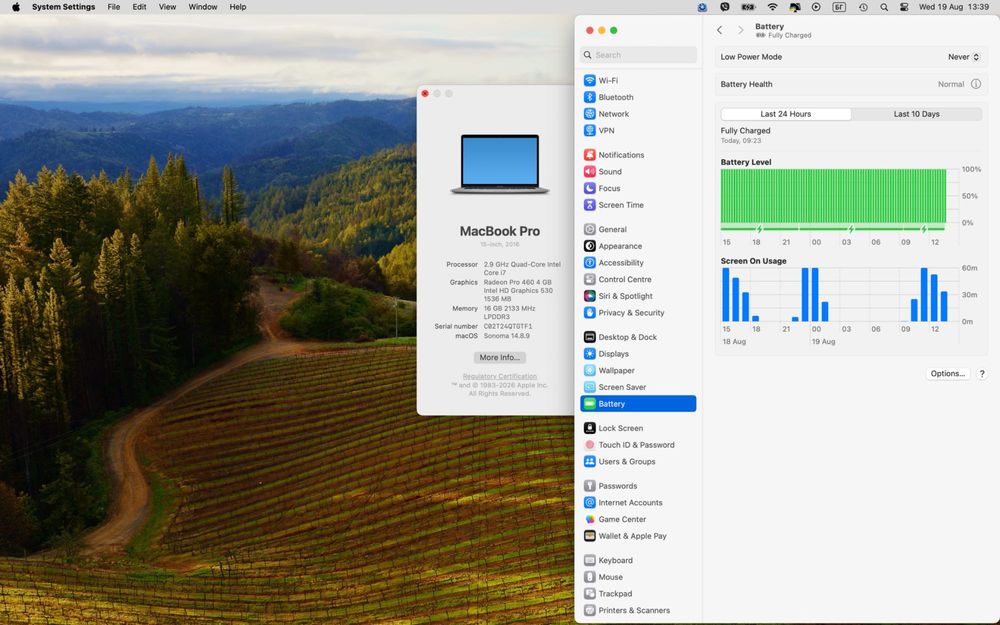Viewport: 1000px width, 625px height.
Task: Select Printers & Scanners settings
Action: [x=638, y=610]
